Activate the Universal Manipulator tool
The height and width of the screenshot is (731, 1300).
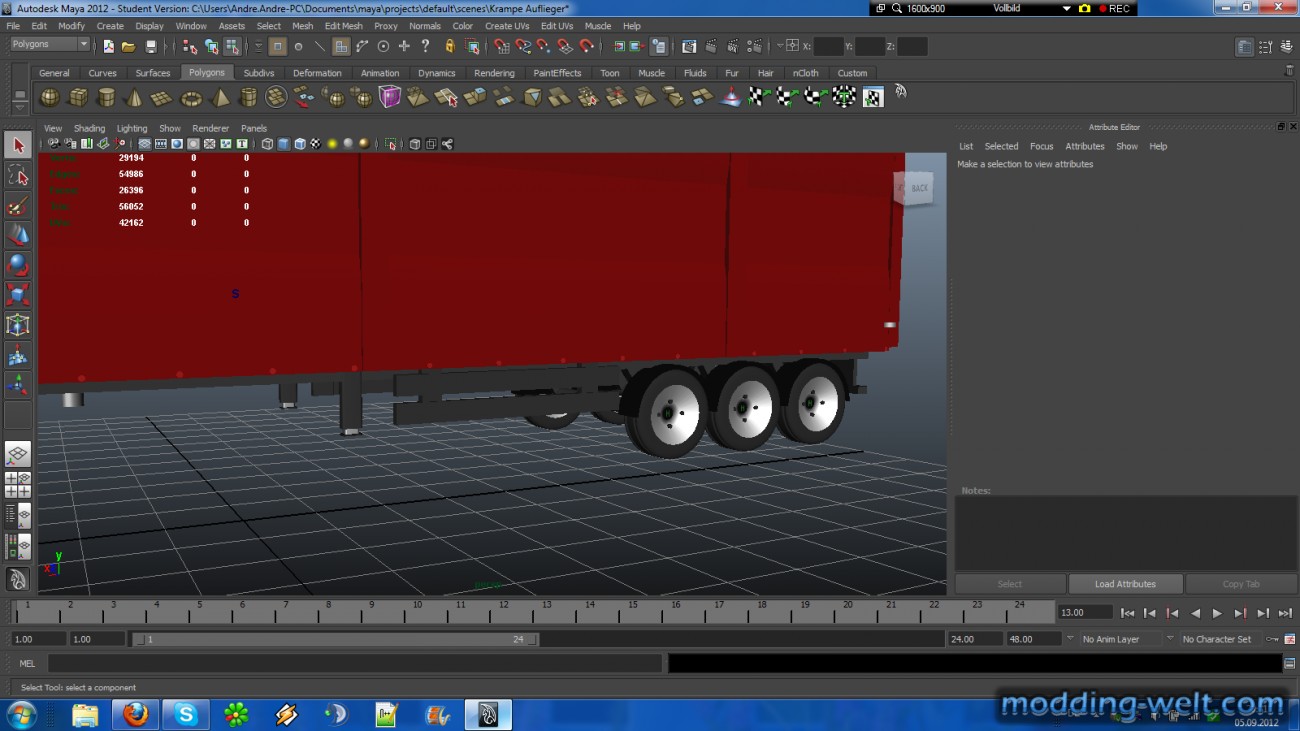[18, 325]
